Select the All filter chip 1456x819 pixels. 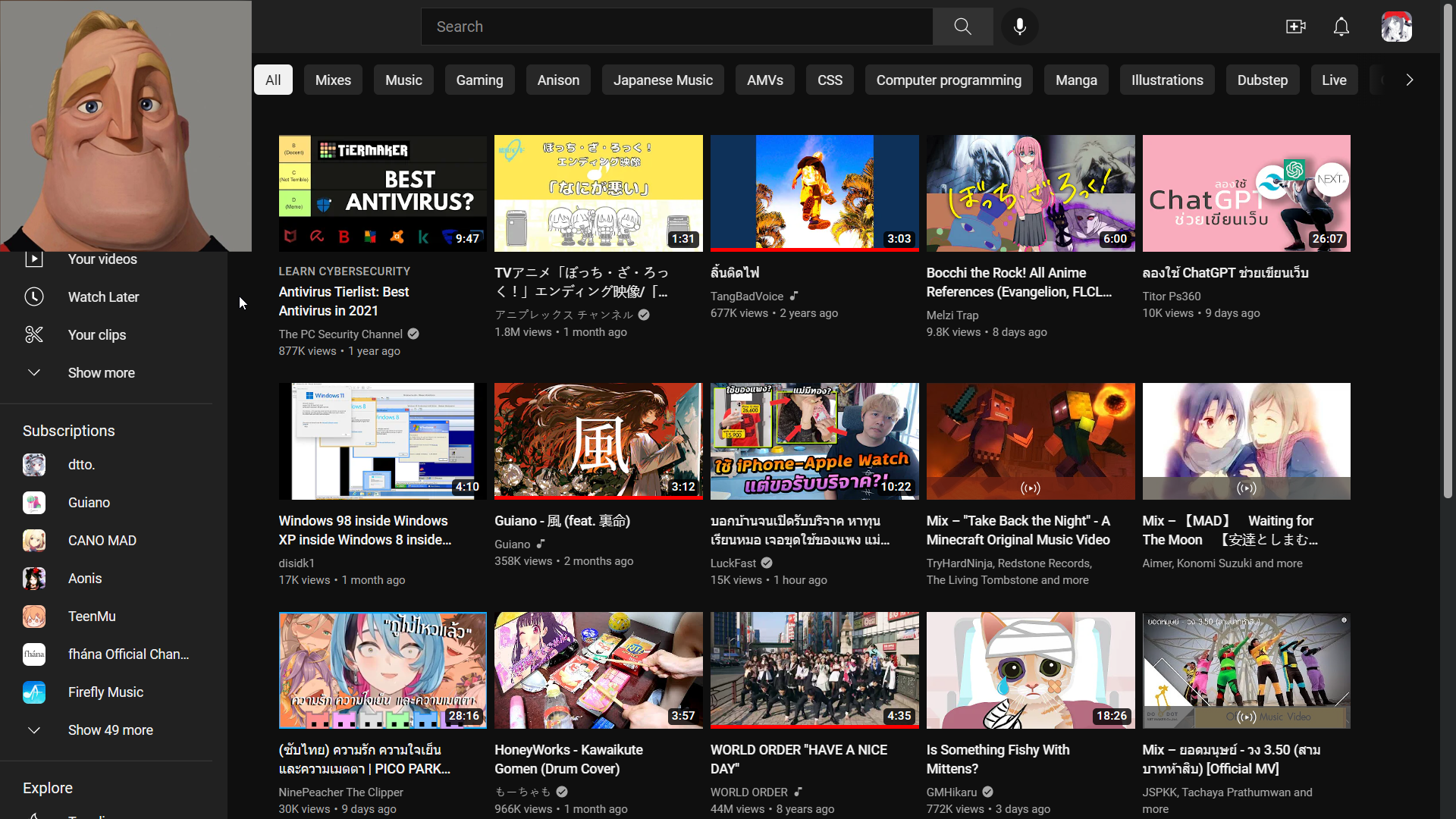(x=273, y=80)
